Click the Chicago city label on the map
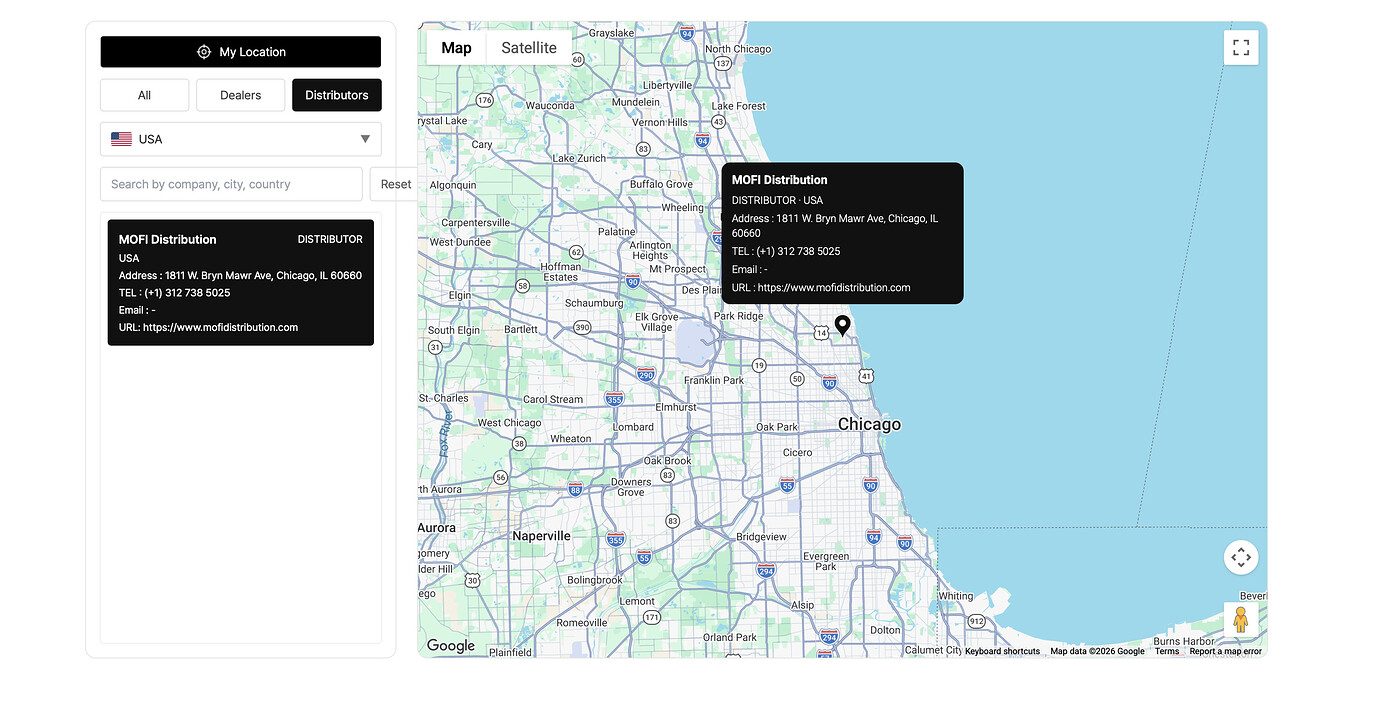1380x706 pixels. (x=869, y=424)
